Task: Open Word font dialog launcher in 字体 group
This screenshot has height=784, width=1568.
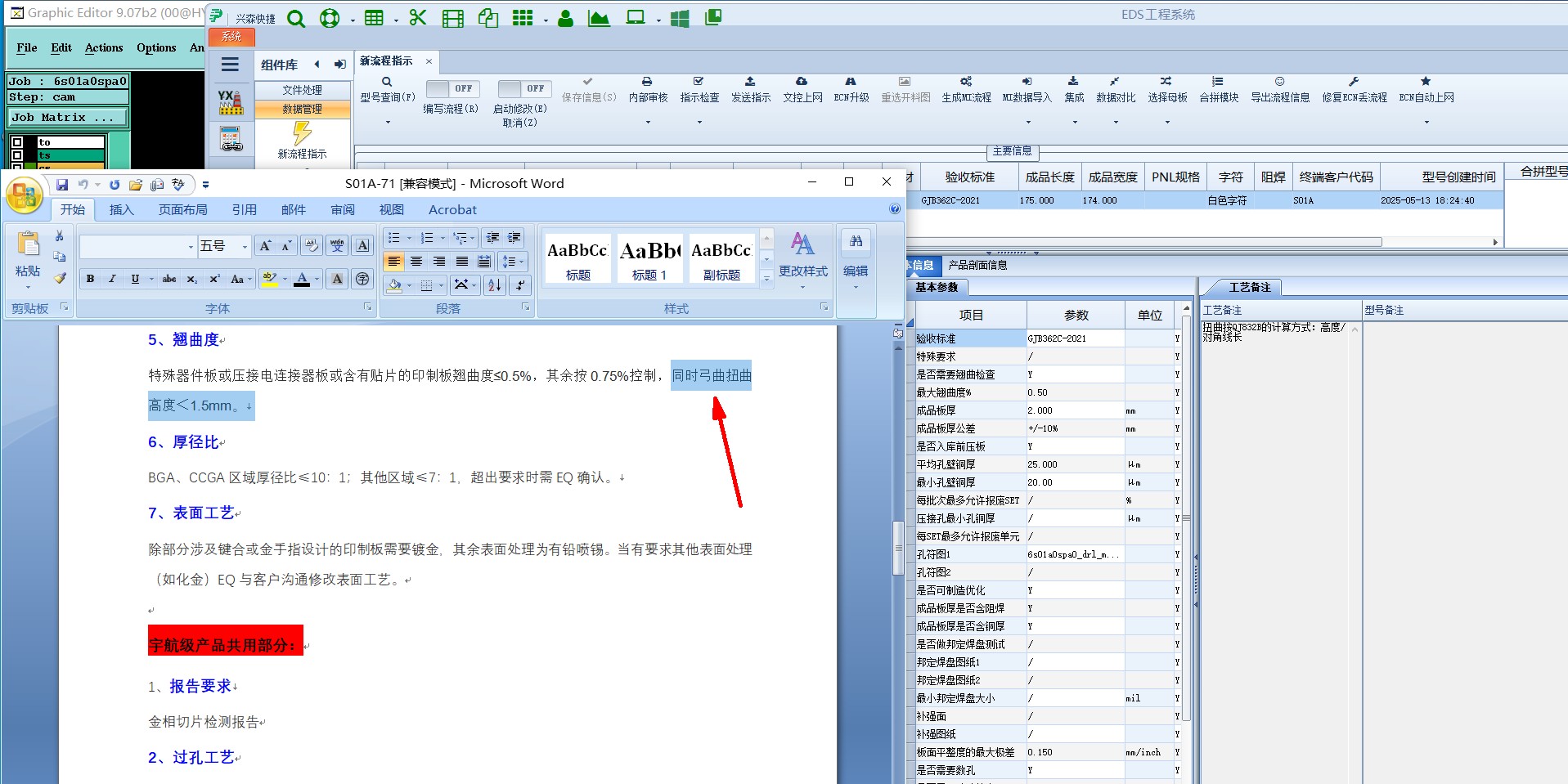Action: tap(367, 307)
